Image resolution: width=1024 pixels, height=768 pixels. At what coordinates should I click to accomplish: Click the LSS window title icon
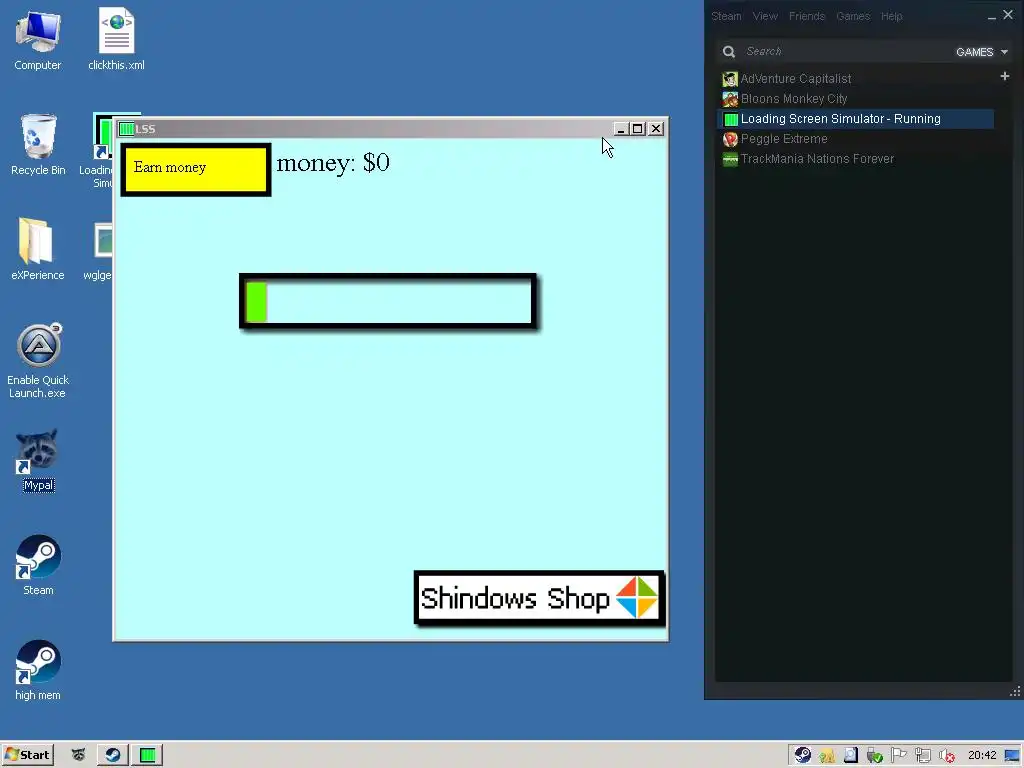coord(127,129)
